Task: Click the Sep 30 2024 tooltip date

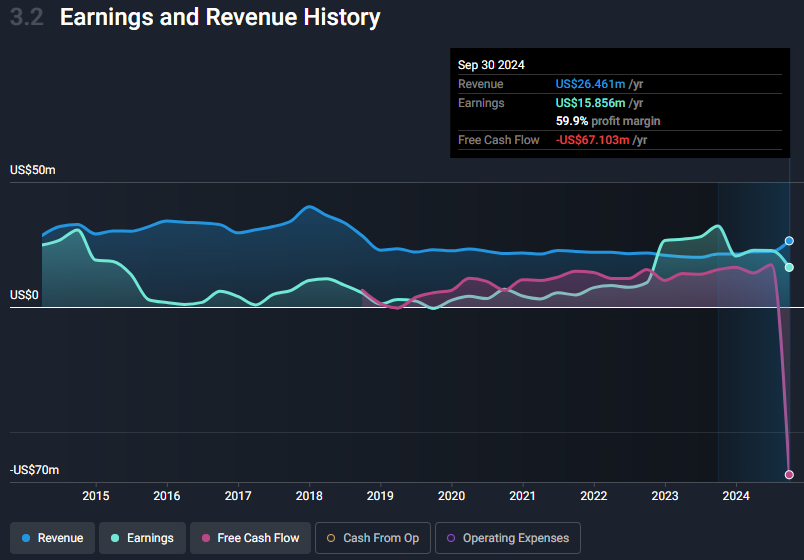Action: tap(491, 65)
